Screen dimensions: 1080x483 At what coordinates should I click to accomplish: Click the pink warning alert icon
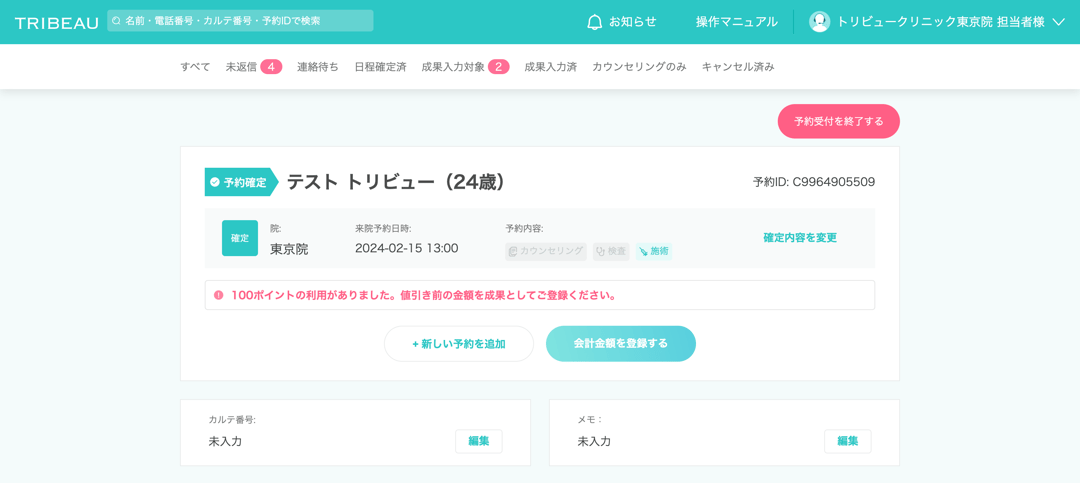point(219,295)
